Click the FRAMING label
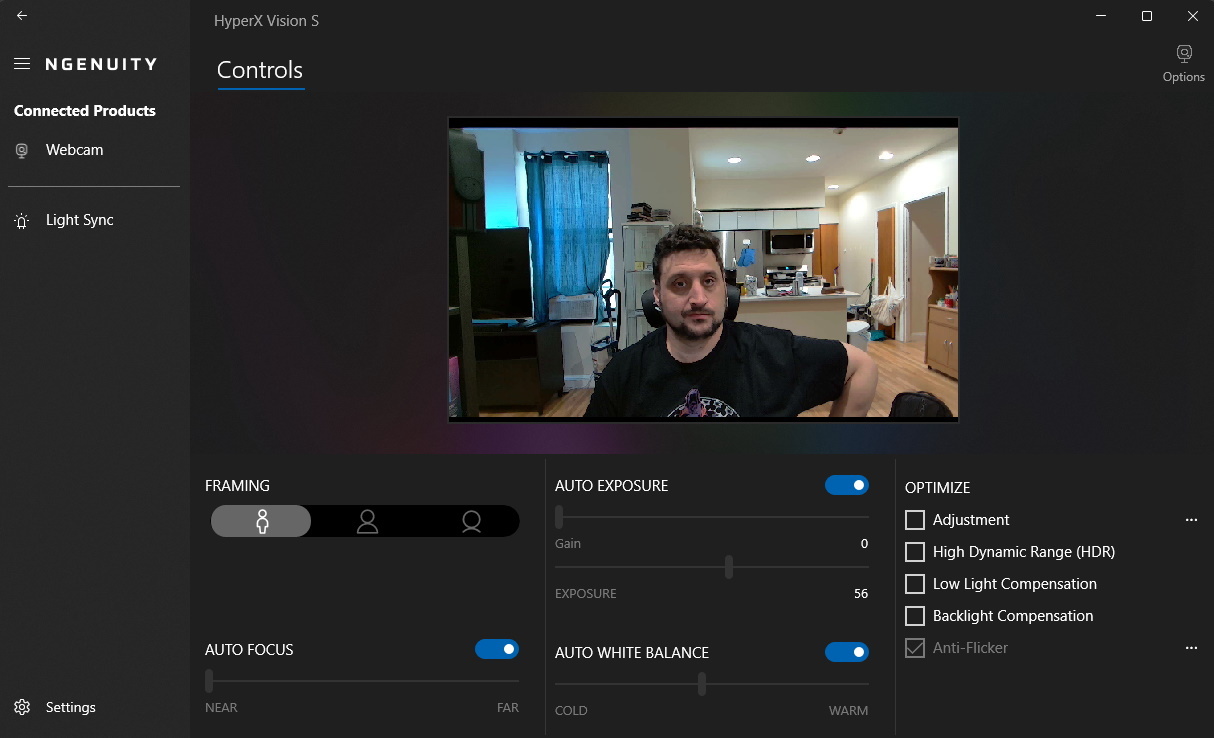The image size is (1214, 738). [x=237, y=486]
